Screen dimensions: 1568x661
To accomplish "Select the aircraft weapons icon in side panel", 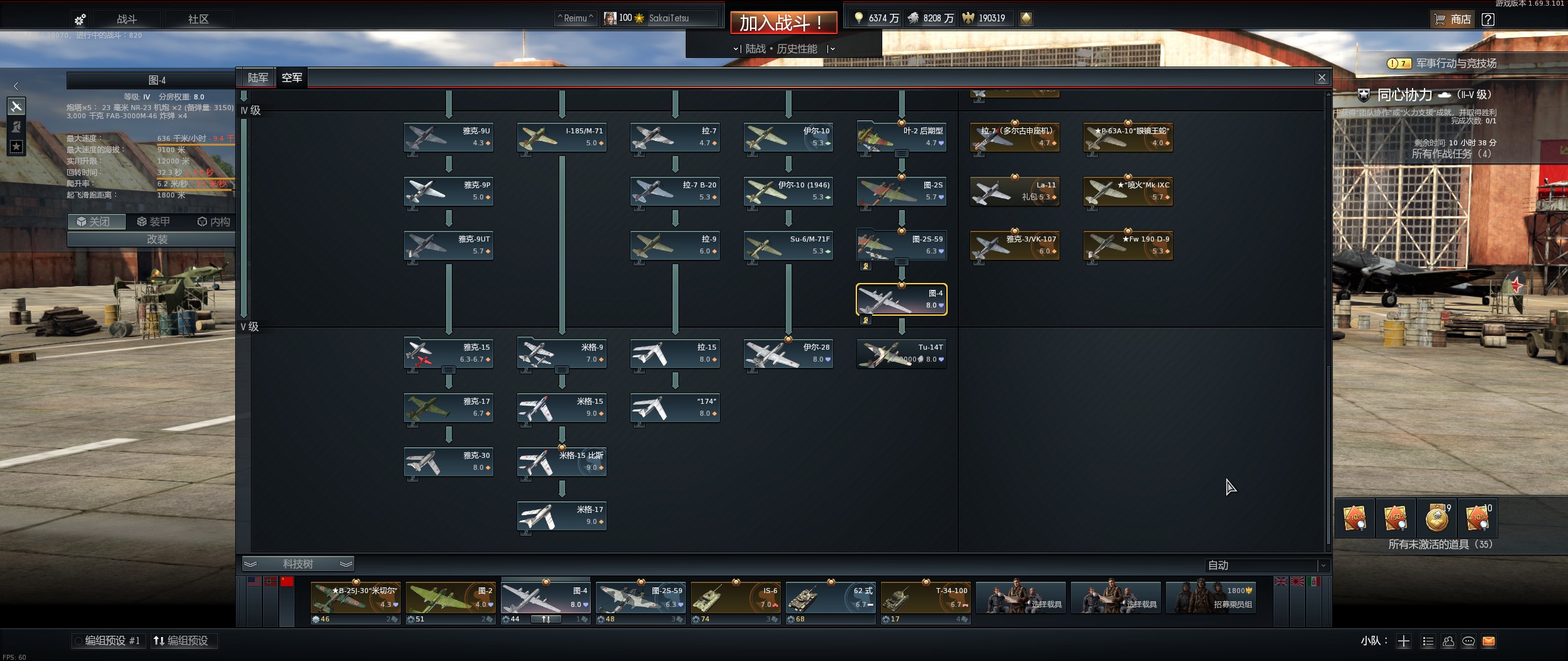I will point(16,106).
